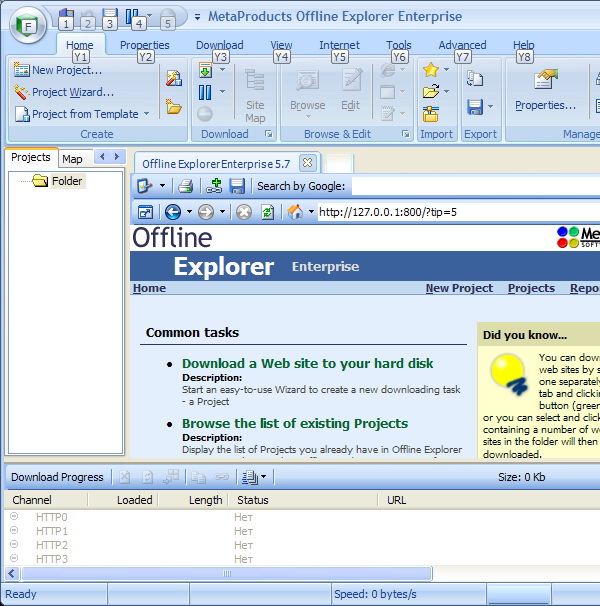The image size is (600, 606).
Task: Click the add link green plus icon
Action: [214, 186]
